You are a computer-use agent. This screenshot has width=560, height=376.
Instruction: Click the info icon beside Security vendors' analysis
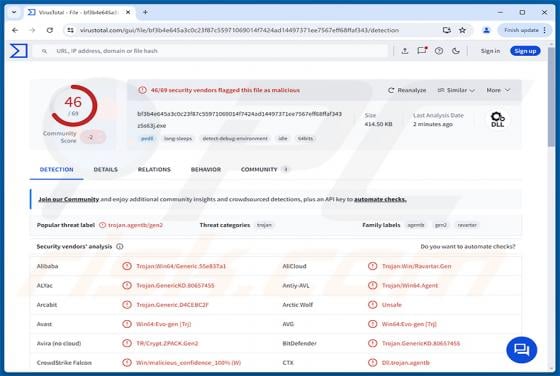coord(120,246)
